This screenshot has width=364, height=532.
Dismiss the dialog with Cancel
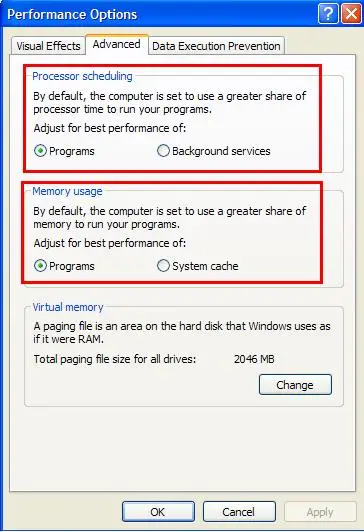coord(239,512)
